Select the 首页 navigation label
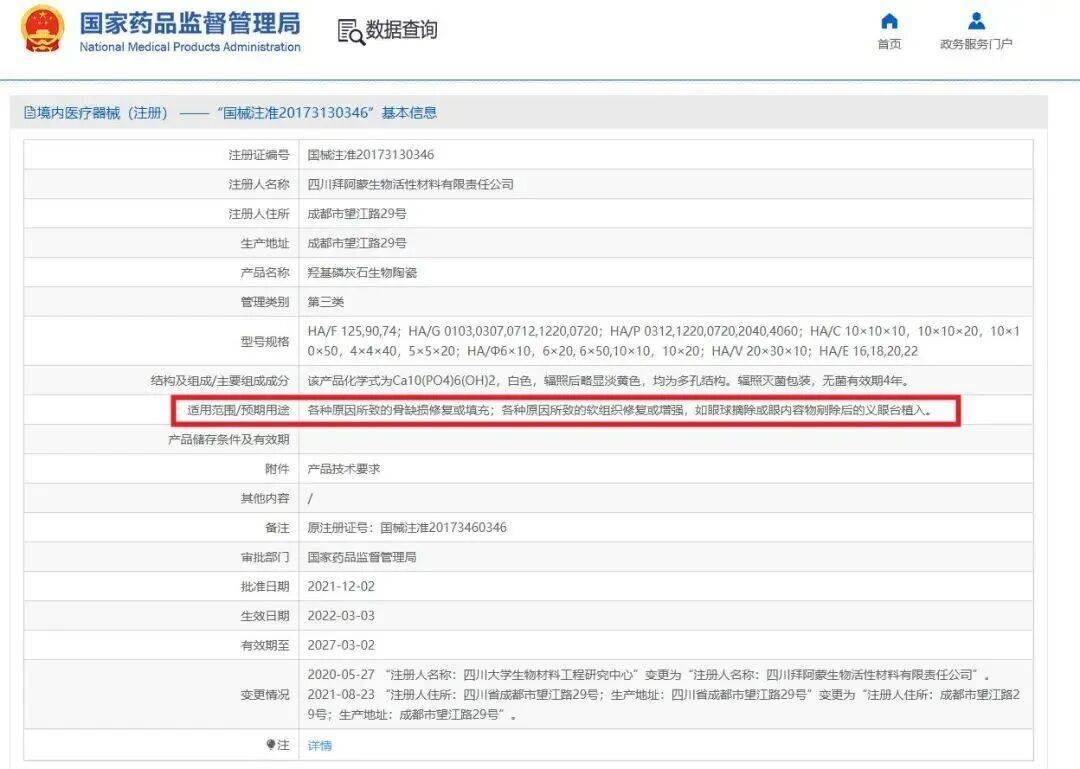This screenshot has width=1080, height=769. (x=889, y=44)
